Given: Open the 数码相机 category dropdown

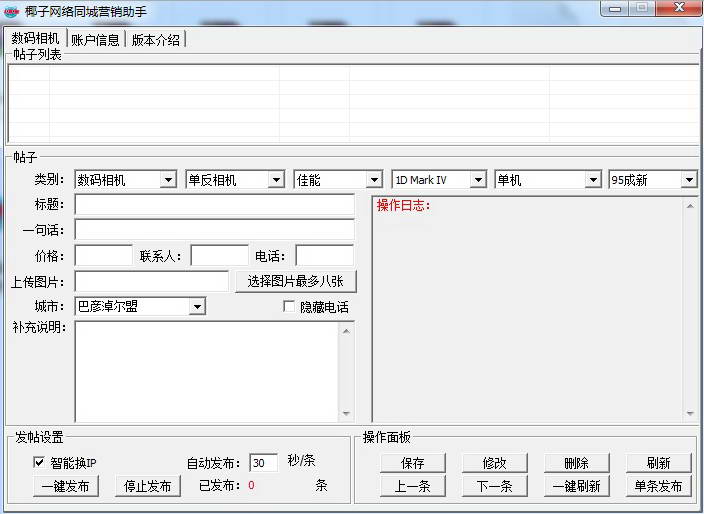Looking at the screenshot, I should pos(125,180).
